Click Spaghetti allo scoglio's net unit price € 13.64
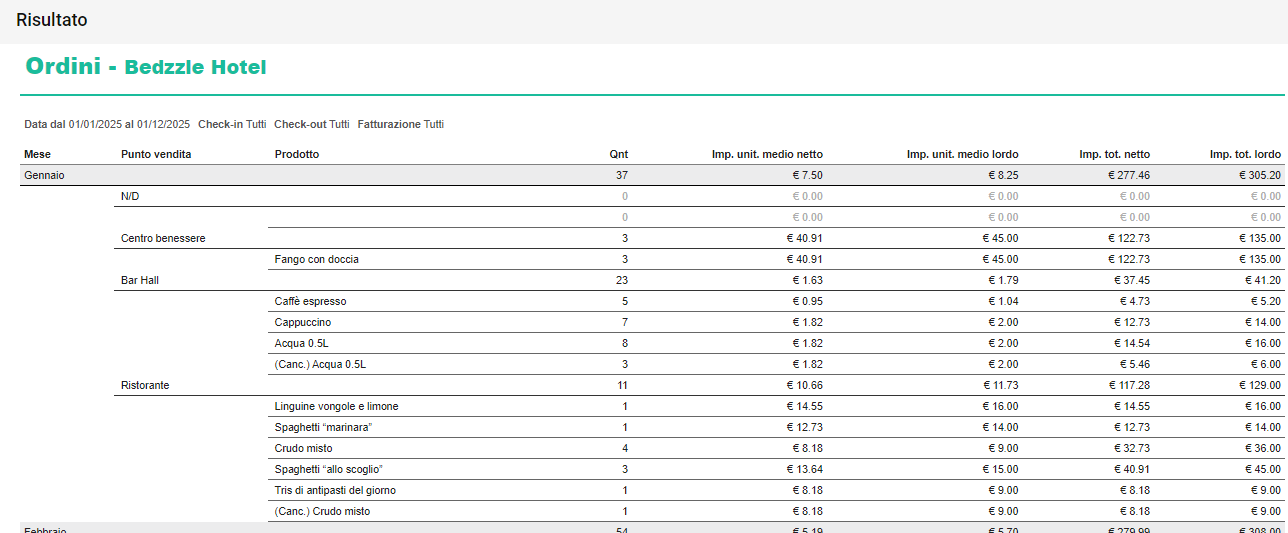 [x=804, y=469]
